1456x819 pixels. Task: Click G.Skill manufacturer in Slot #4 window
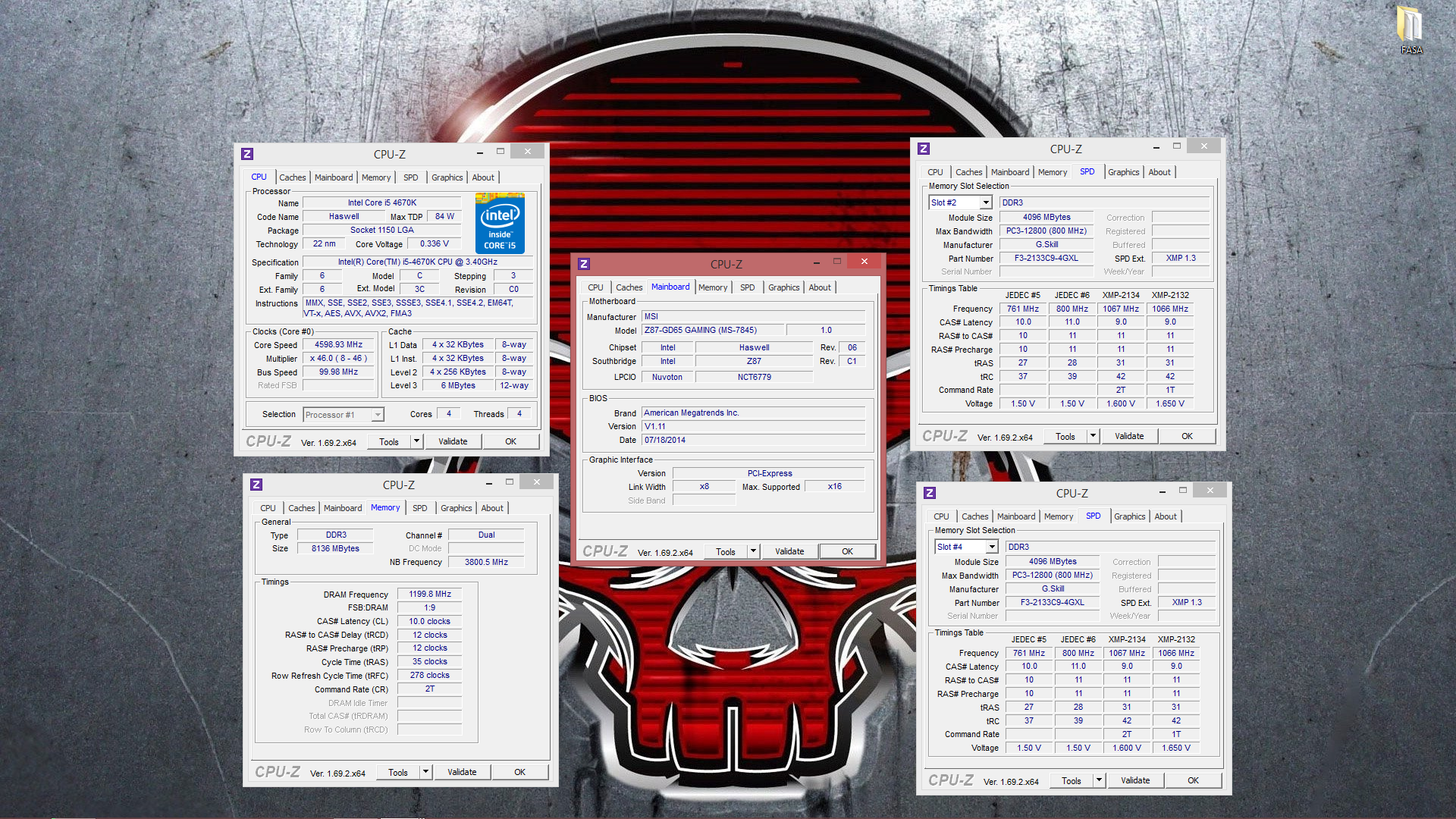pos(1053,588)
